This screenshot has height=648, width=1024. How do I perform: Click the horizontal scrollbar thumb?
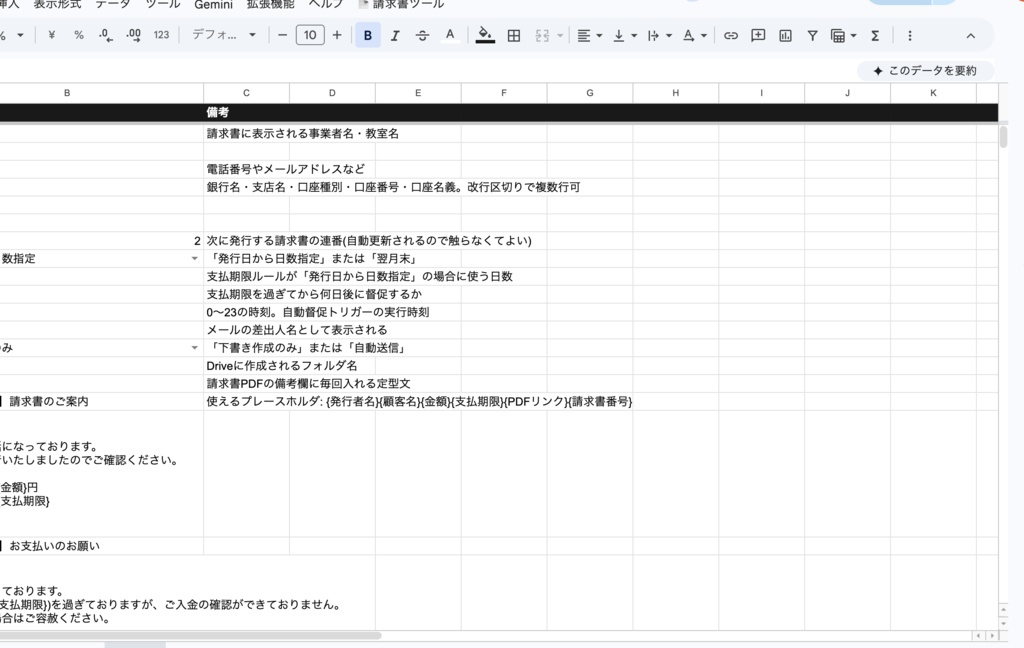click(x=190, y=636)
